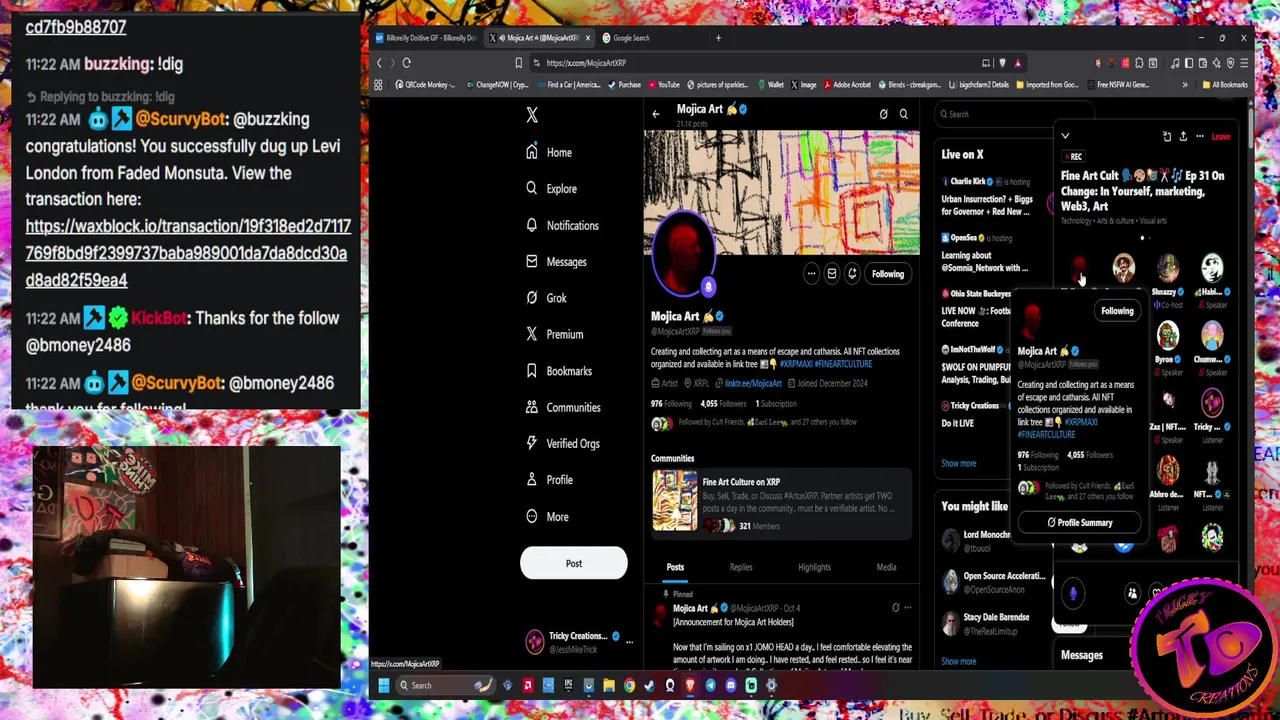The height and width of the screenshot is (720, 1280).
Task: Open the Adobe Acrobat bookmark
Action: click(846, 85)
